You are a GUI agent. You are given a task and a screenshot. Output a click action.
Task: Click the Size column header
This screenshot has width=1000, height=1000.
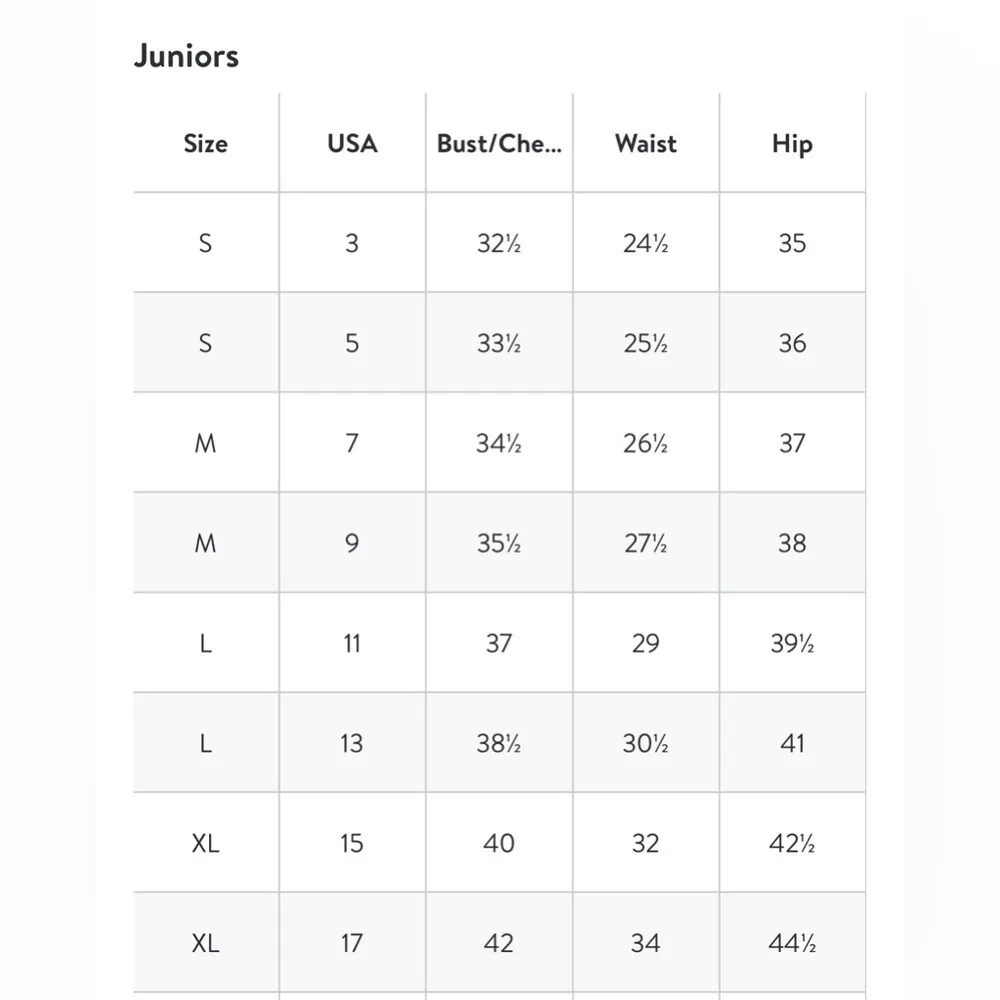205,143
